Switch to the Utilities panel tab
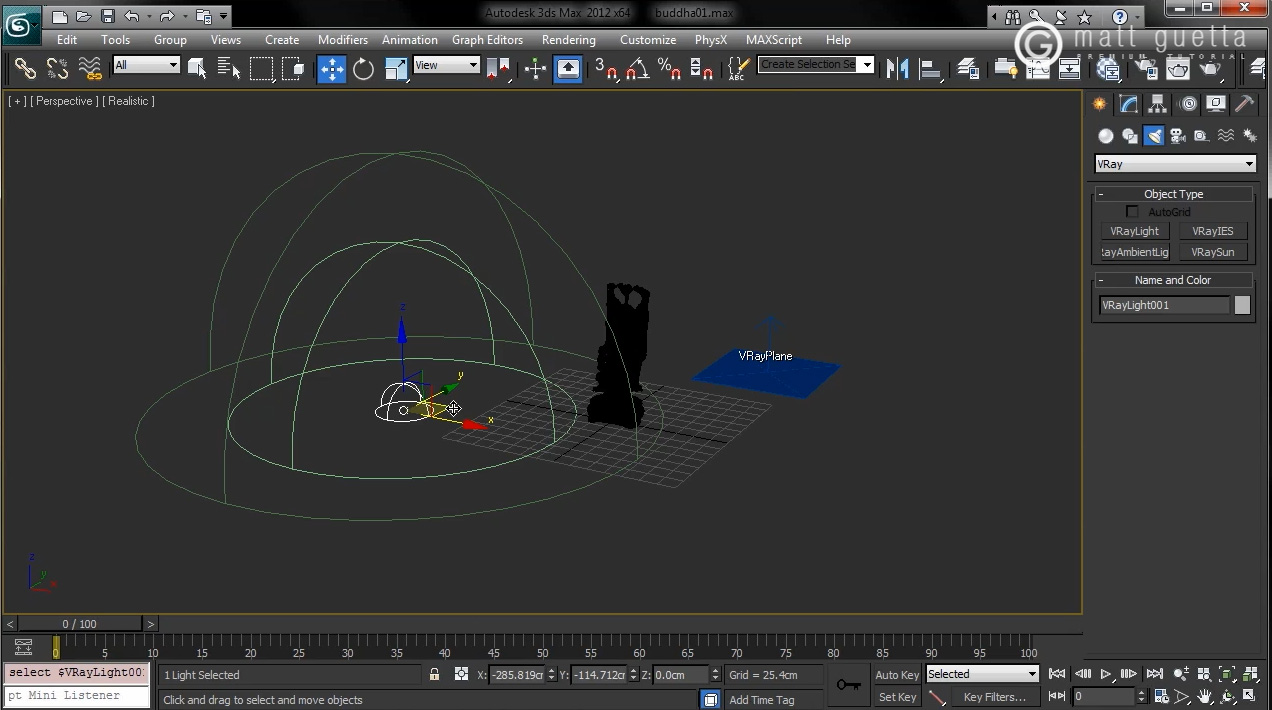This screenshot has height=710, width=1272. click(x=1245, y=104)
